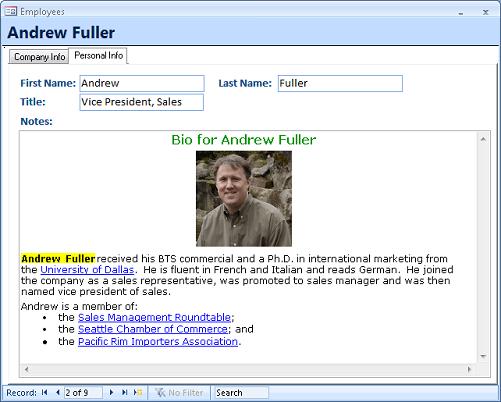Switch to Company Info tab
Image resolution: width=501 pixels, height=402 pixels.
point(39,57)
